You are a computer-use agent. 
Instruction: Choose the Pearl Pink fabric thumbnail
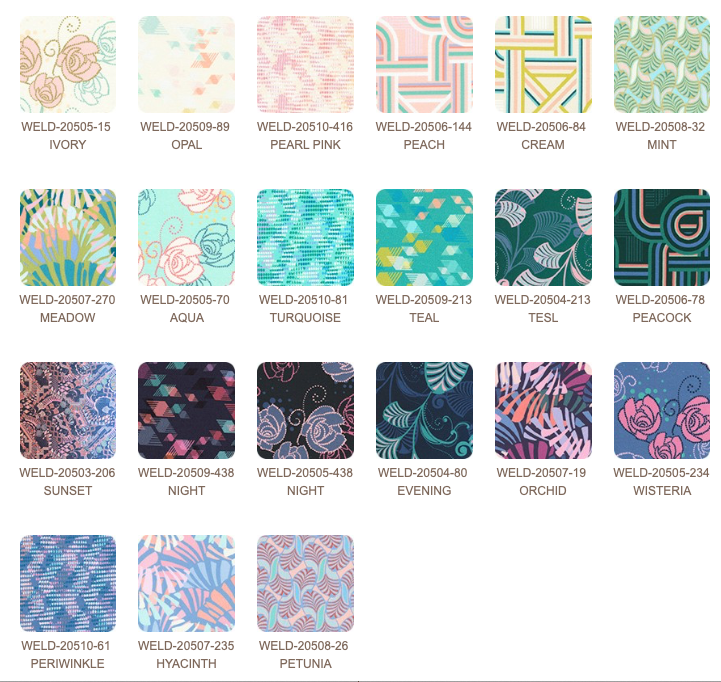[305, 64]
